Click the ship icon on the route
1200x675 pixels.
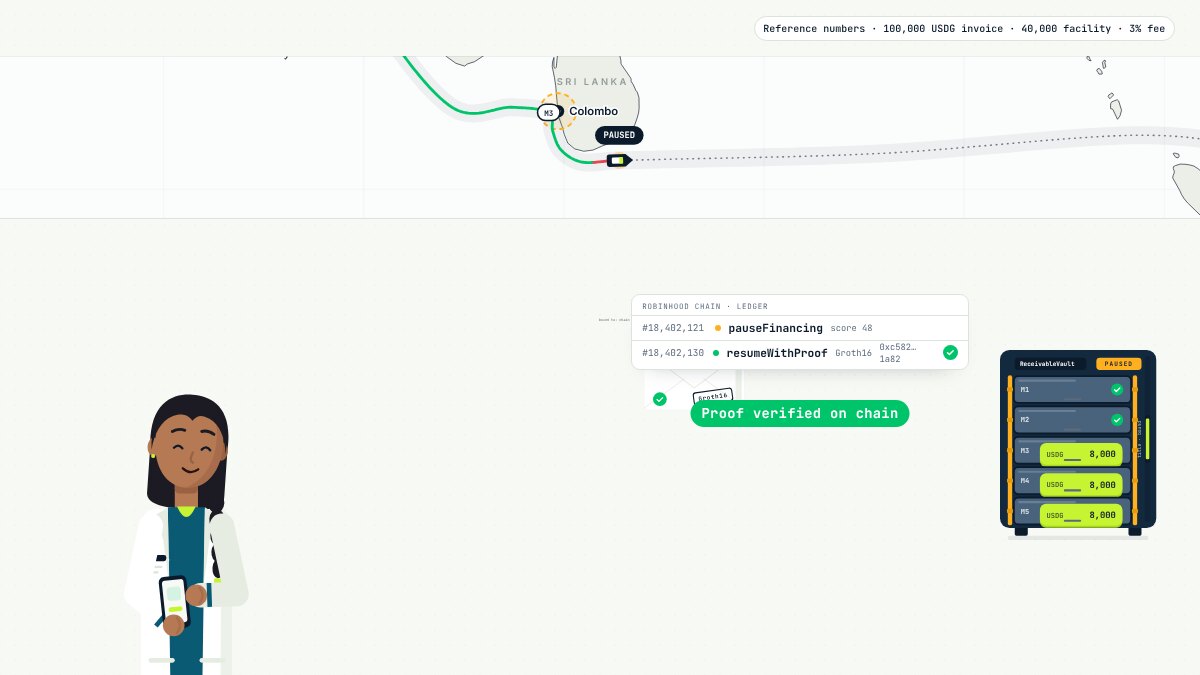[619, 160]
